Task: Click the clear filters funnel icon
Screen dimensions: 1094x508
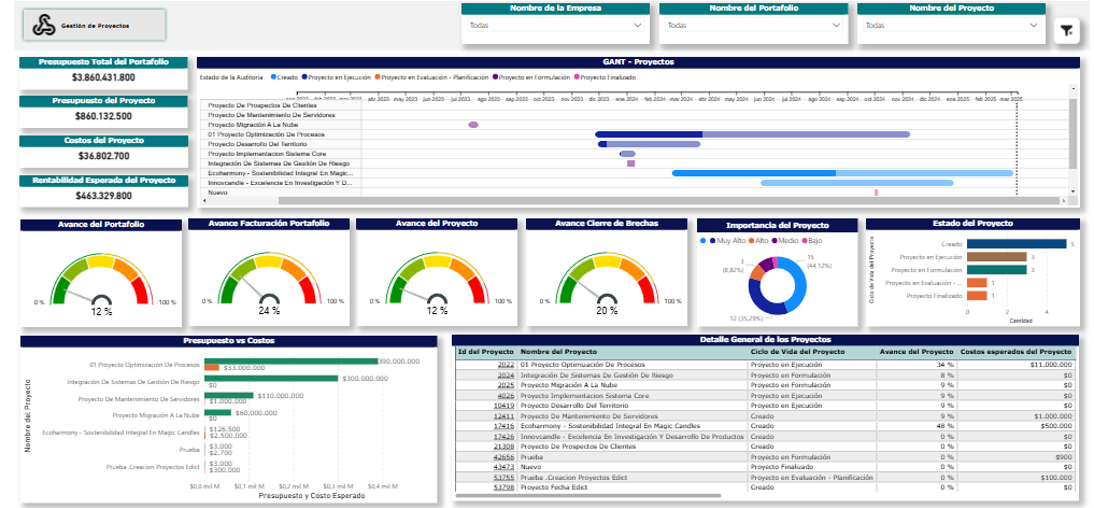Action: click(x=1067, y=32)
